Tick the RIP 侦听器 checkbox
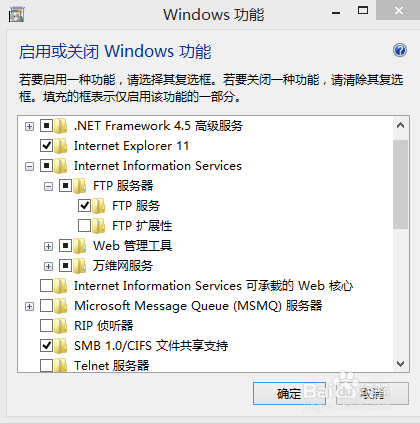The width and height of the screenshot is (420, 424). 46,326
